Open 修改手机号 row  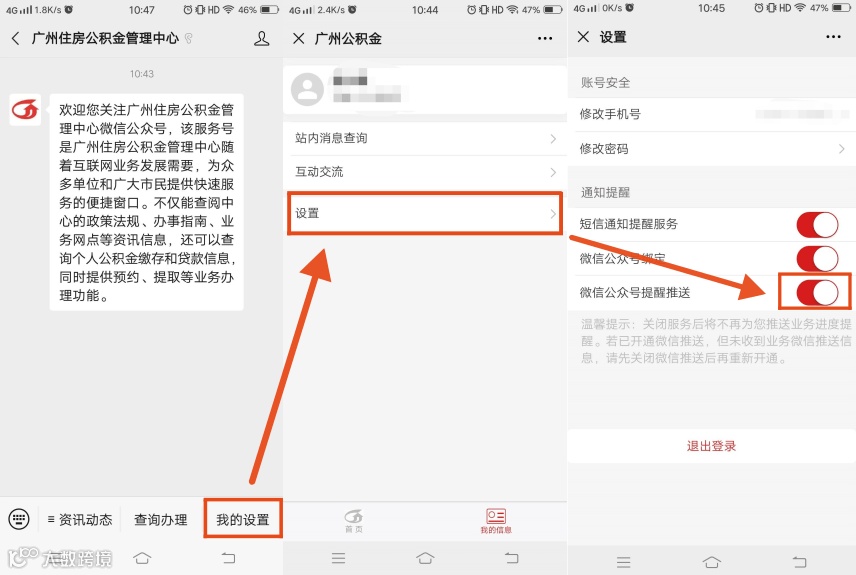(712, 114)
